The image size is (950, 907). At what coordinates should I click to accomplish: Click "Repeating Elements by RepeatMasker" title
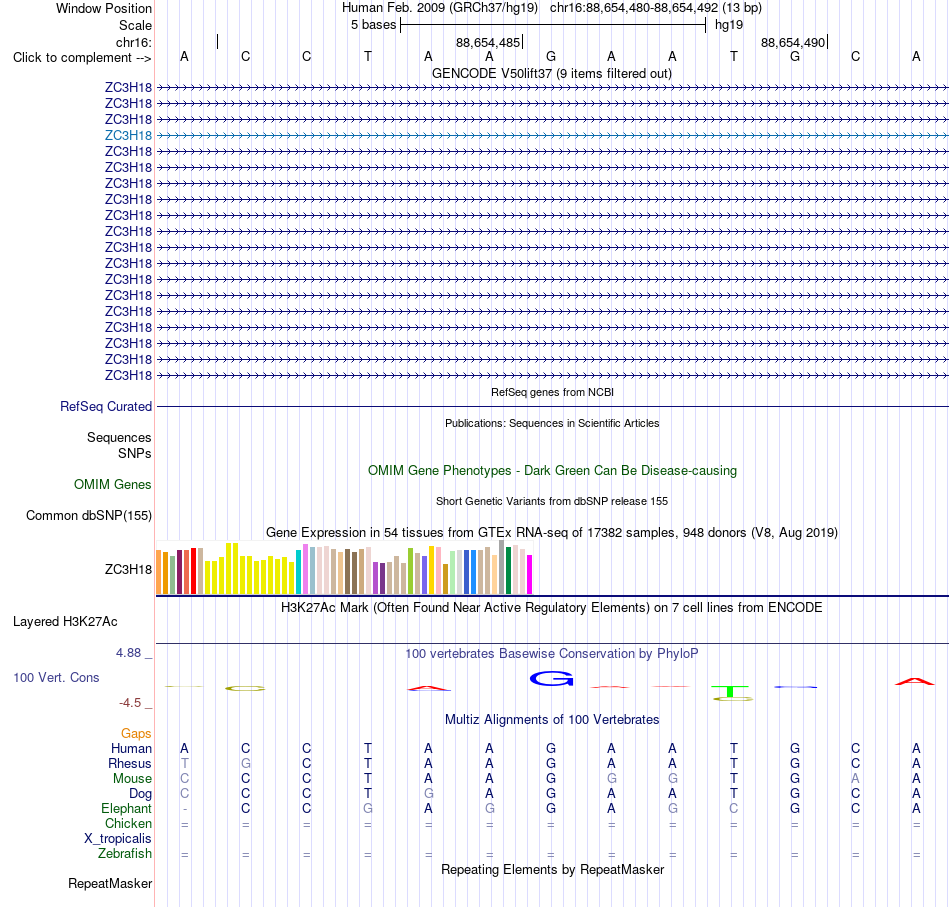click(552, 869)
